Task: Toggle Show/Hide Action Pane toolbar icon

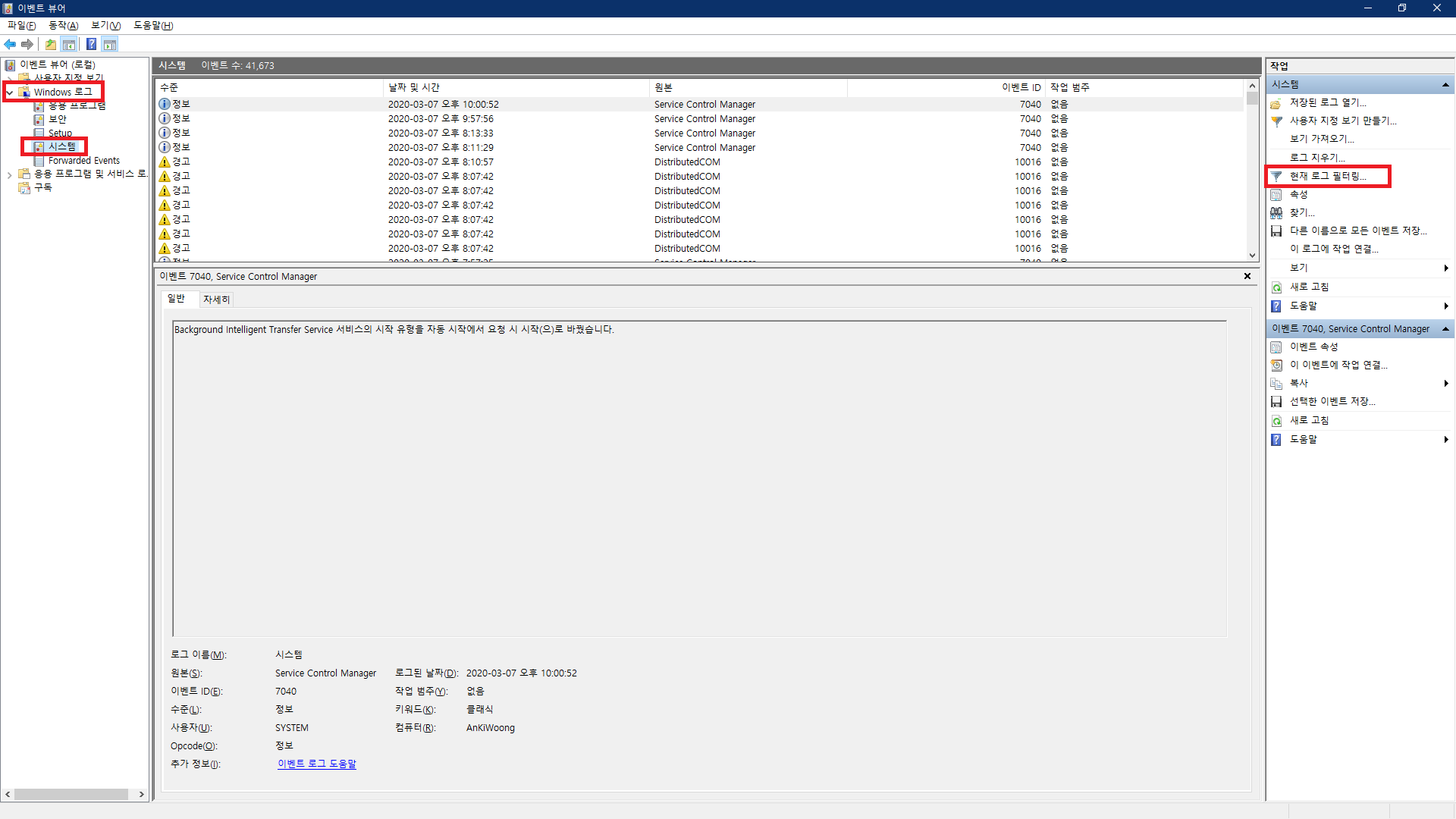Action: [x=110, y=44]
